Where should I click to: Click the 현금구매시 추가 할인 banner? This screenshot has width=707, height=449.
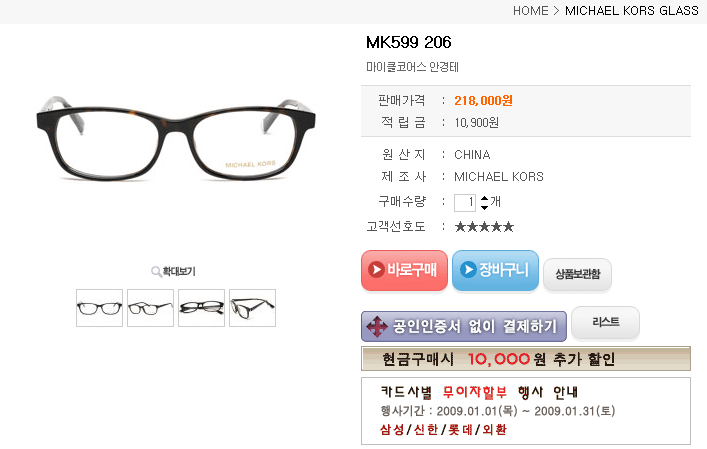pos(526,359)
